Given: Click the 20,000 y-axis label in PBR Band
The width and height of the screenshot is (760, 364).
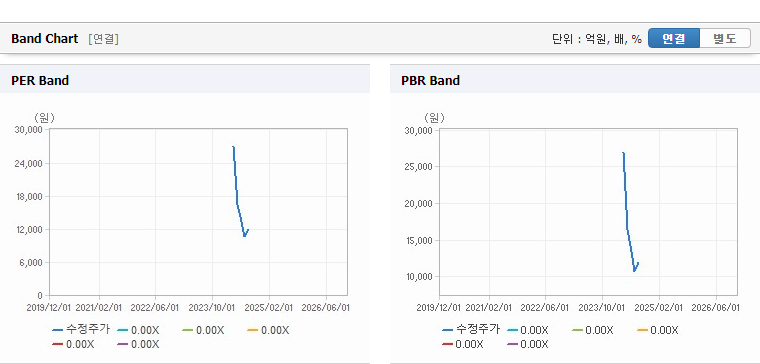Looking at the screenshot, I should 420,203.
